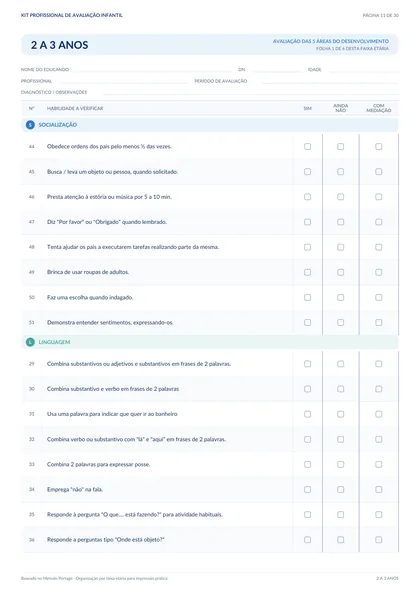420x594 pixels.
Task: Check COM MEDIAÇÃO for item 46 Presta atenção
Action: point(379,197)
